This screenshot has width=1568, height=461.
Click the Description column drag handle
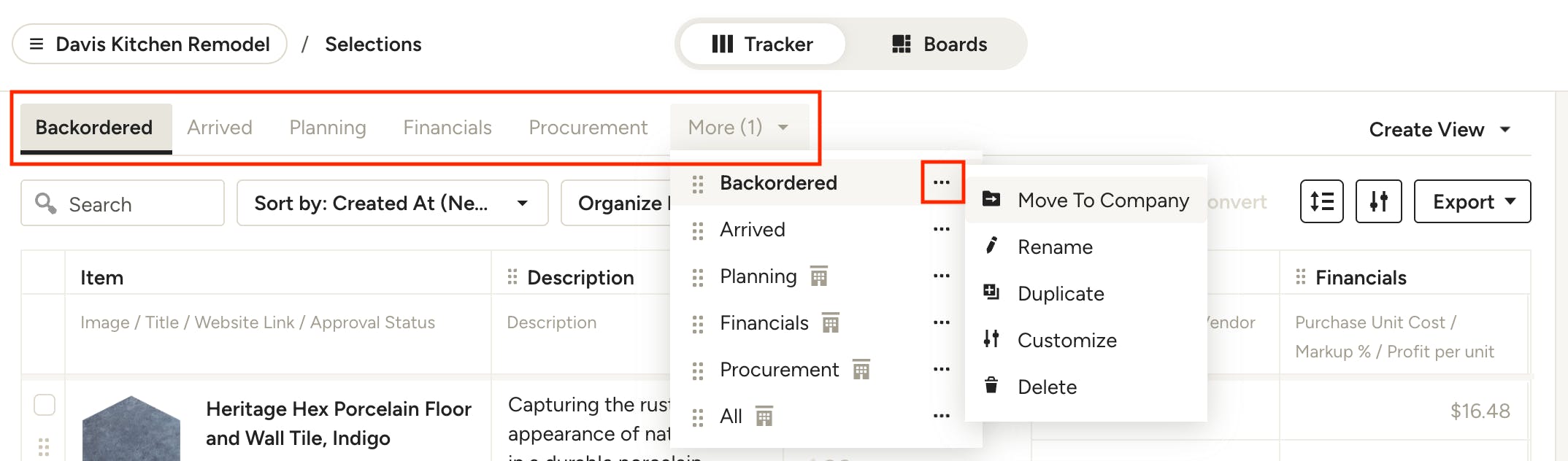[x=512, y=277]
